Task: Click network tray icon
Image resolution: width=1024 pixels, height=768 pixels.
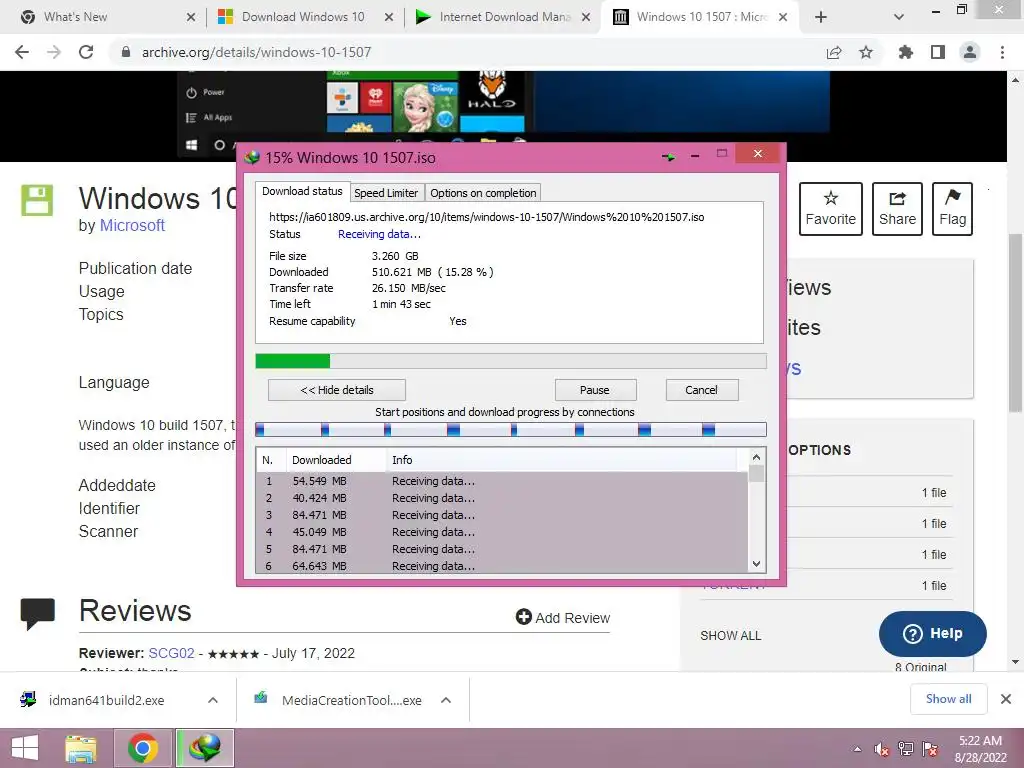Action: (x=906, y=749)
